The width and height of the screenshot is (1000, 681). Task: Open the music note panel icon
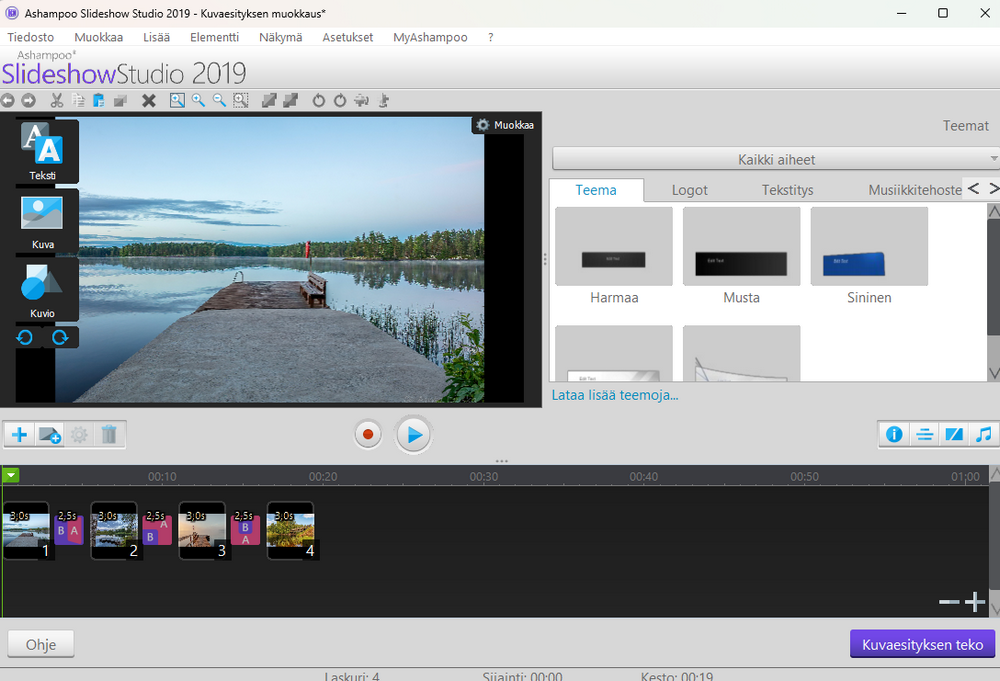click(x=984, y=434)
